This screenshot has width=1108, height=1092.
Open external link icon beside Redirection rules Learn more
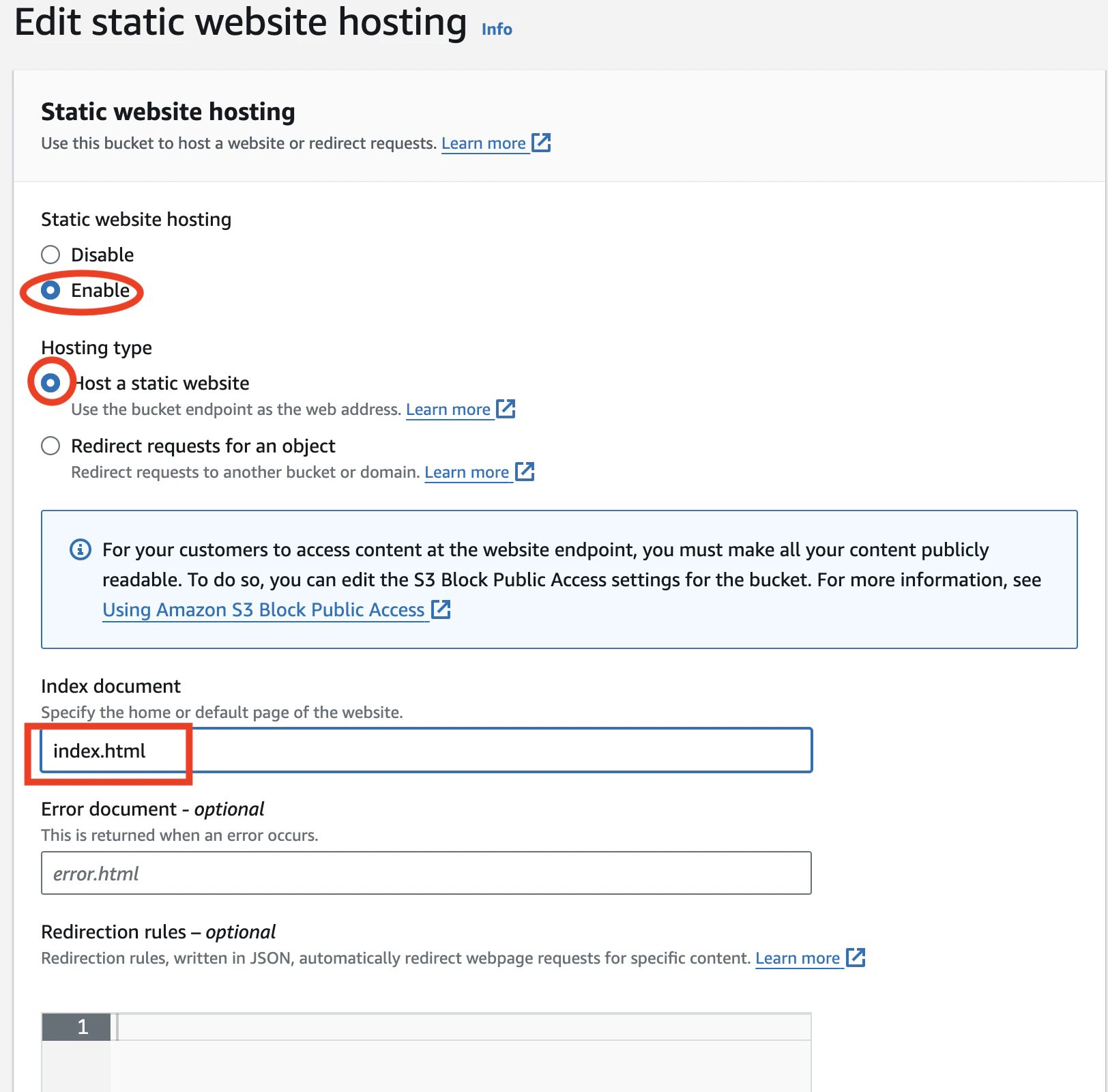pos(856,958)
